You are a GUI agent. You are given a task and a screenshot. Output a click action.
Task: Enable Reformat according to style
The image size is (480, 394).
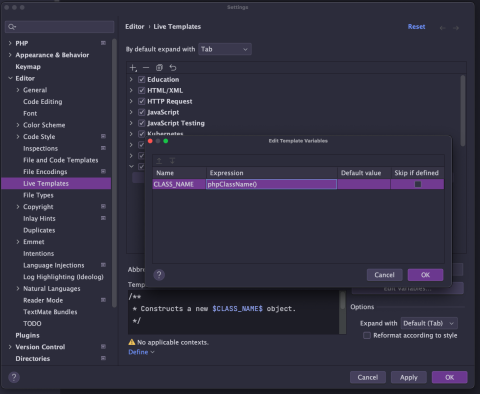tap(367, 335)
